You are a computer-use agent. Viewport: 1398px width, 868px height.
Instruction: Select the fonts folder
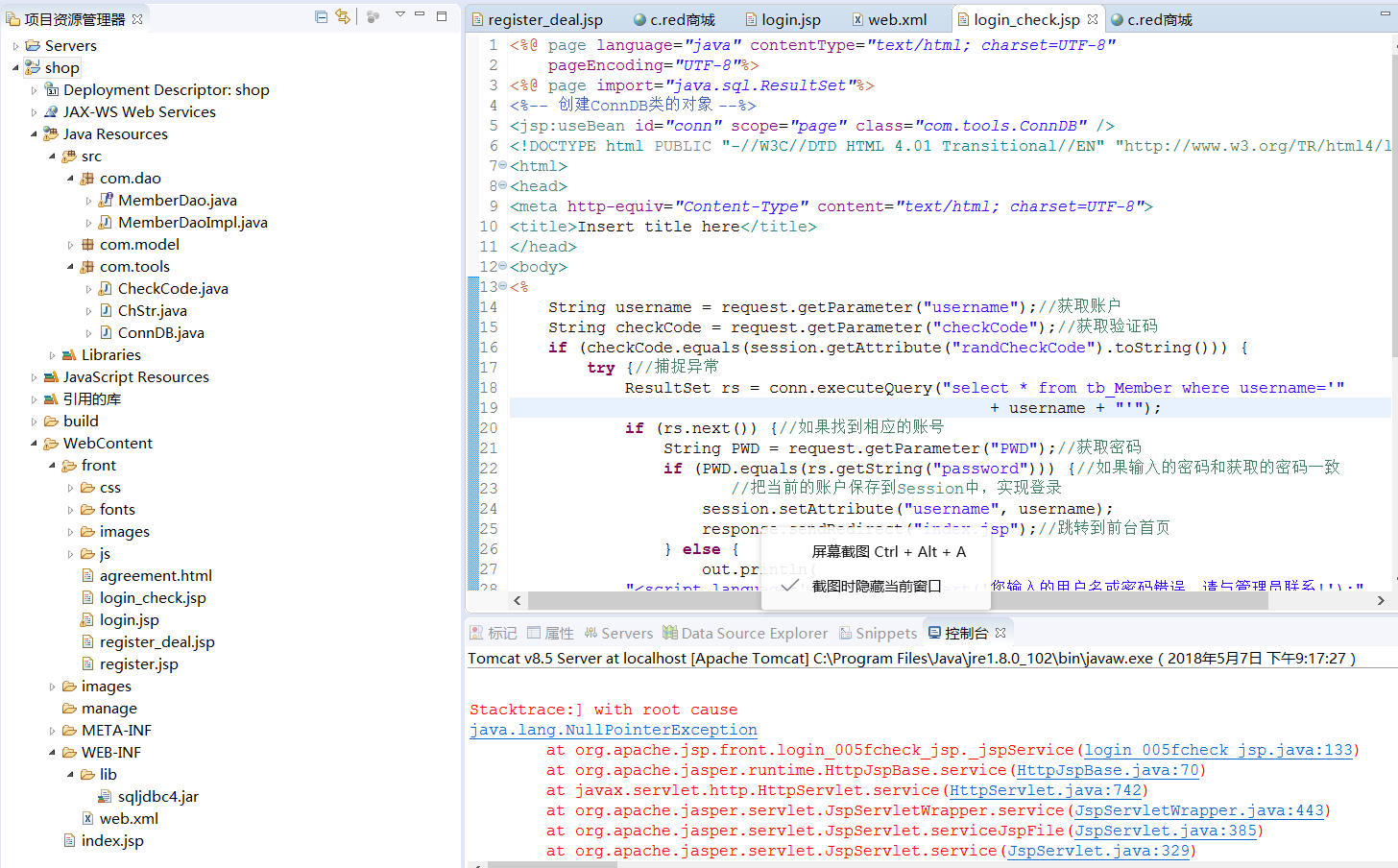(x=117, y=510)
